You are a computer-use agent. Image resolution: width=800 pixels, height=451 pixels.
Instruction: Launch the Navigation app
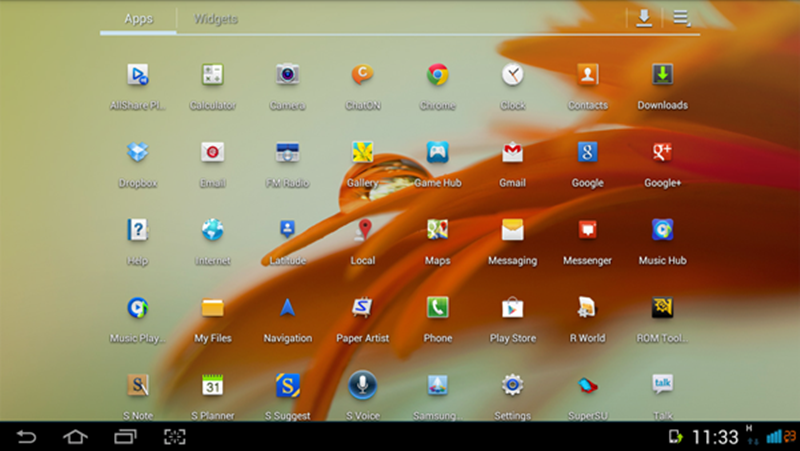(x=288, y=308)
